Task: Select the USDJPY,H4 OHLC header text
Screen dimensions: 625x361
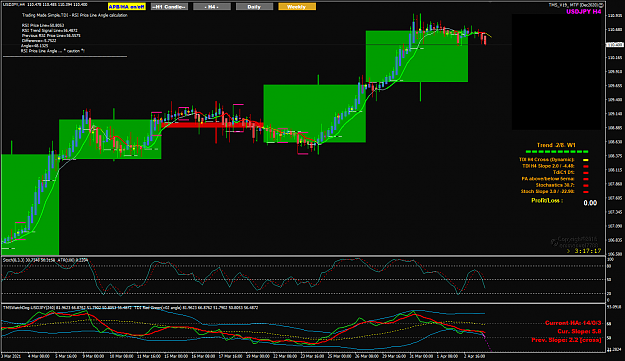Action: pyautogui.click(x=45, y=4)
